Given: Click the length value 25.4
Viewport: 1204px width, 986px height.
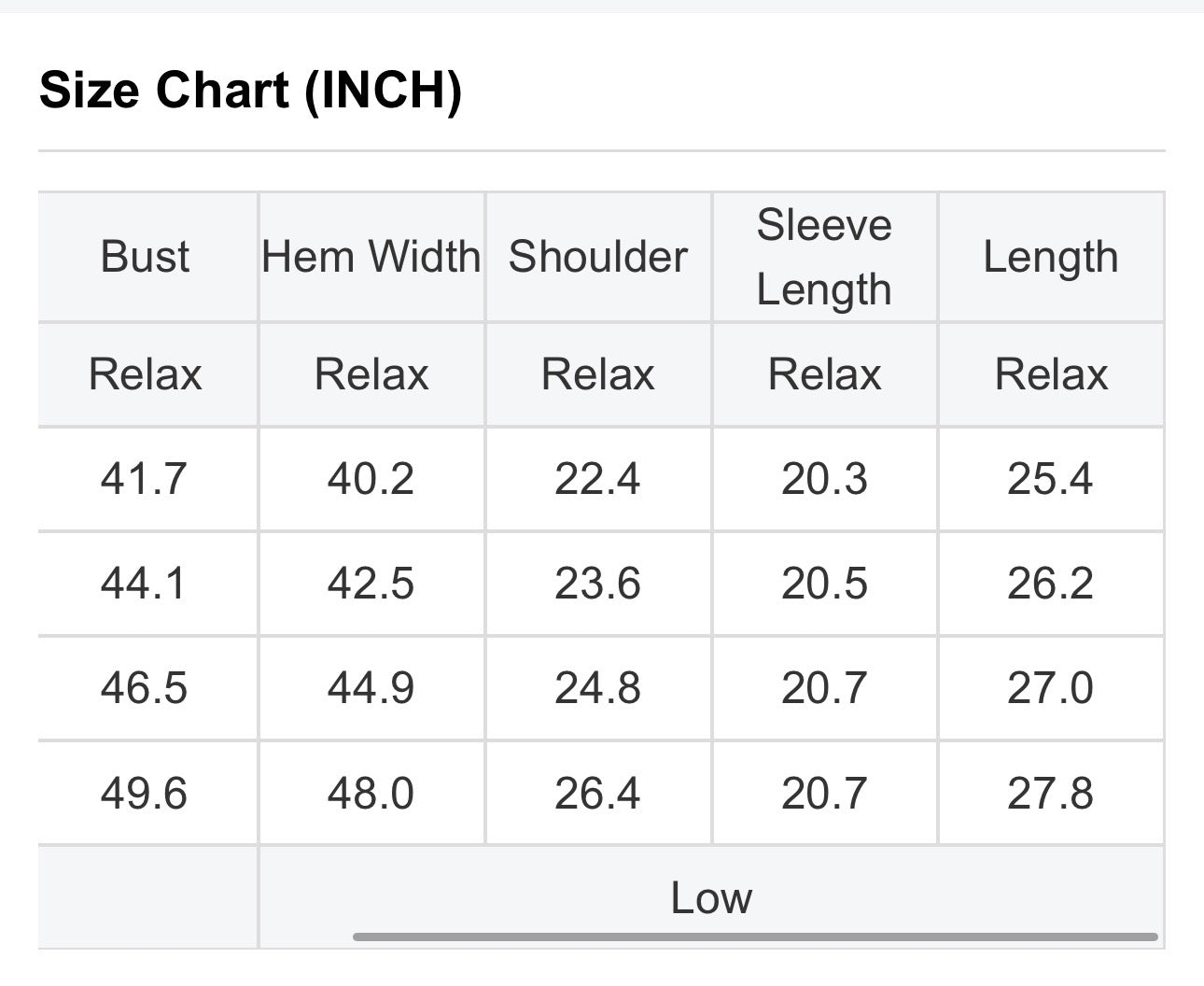Looking at the screenshot, I should [x=1051, y=479].
